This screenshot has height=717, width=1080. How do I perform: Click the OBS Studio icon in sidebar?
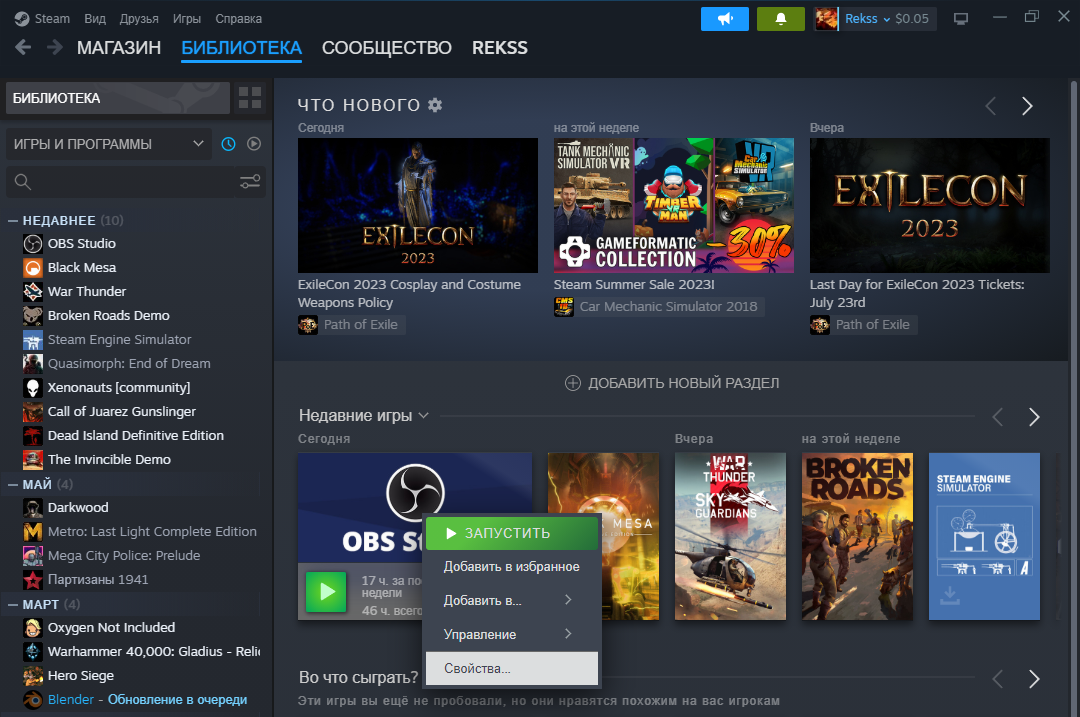click(32, 243)
